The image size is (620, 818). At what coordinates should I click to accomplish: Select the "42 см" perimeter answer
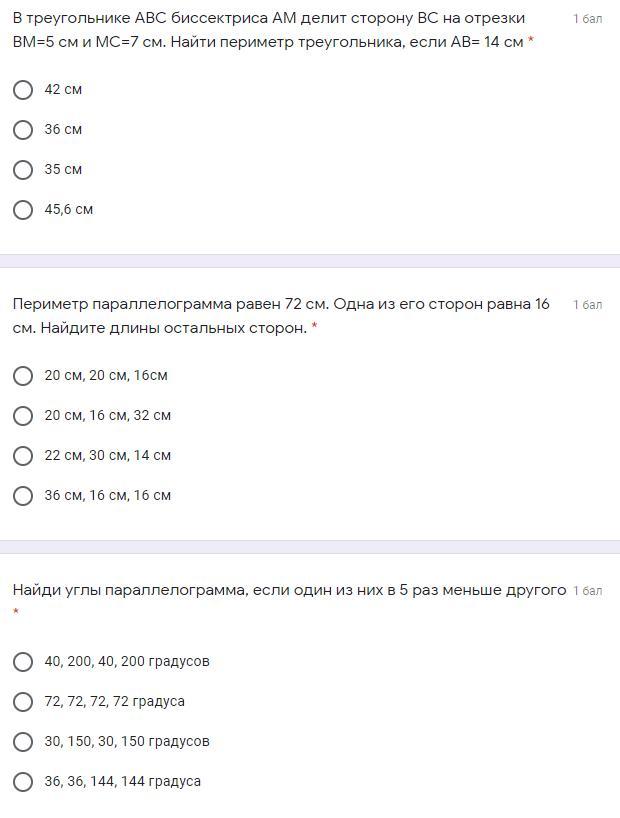tap(23, 90)
